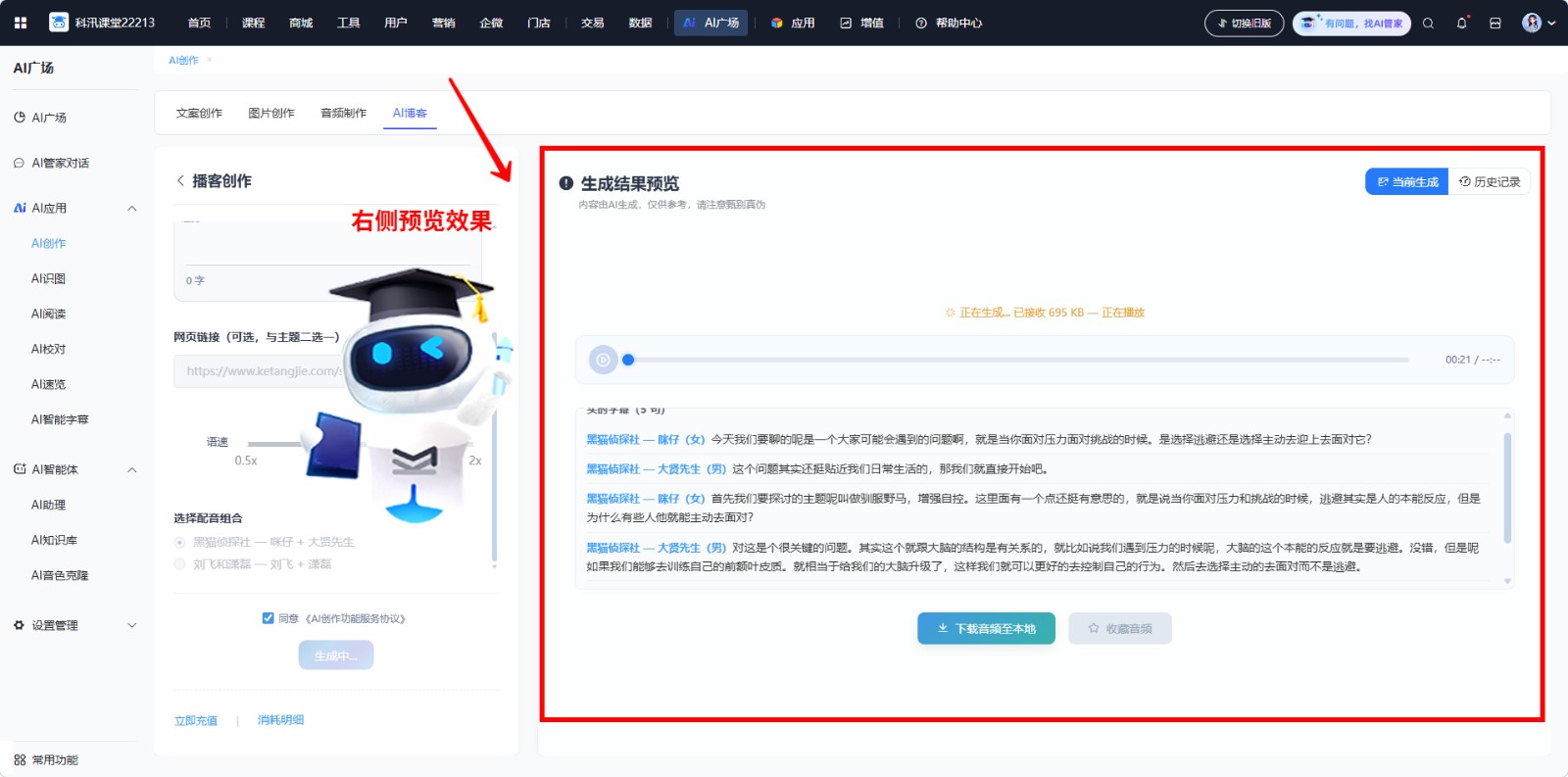Open AI阅读 in the sidebar

48,314
